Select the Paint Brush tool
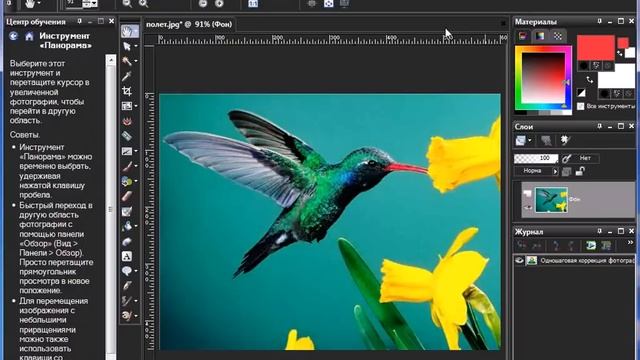Screen dimensions: 640x360 point(127,166)
